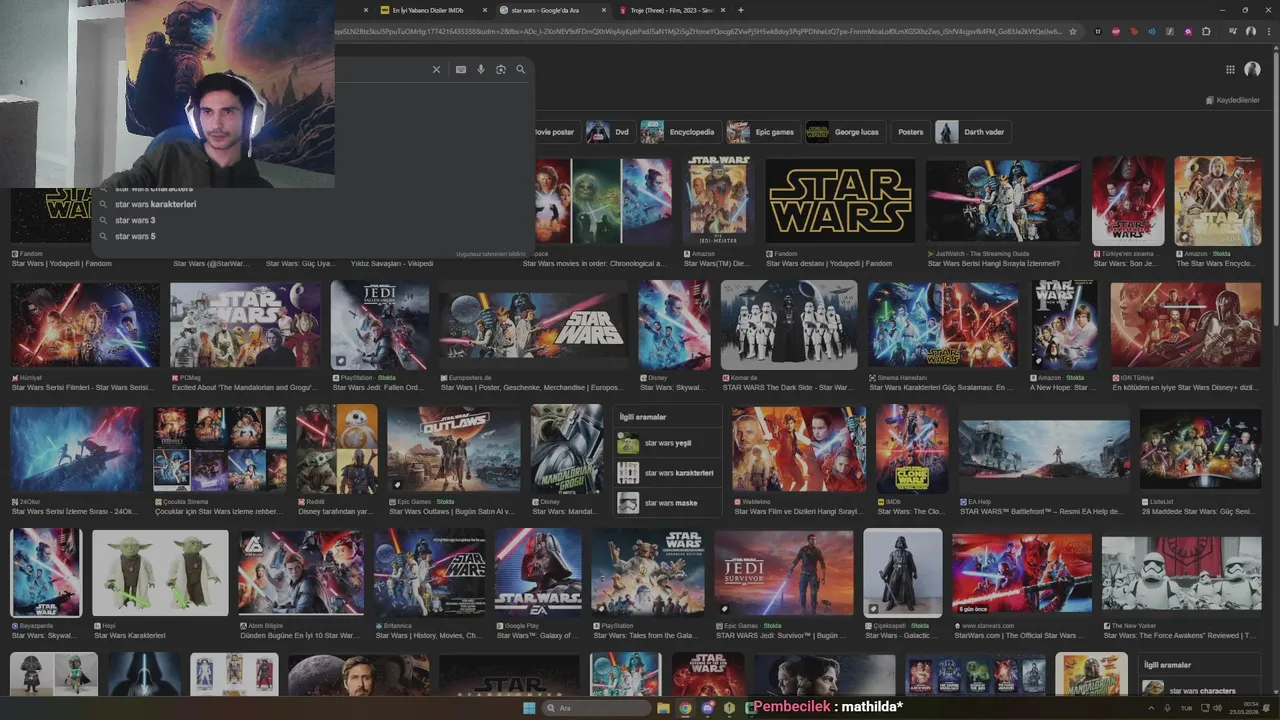
Task: Open the Clone Wars IMDb image
Action: pos(912,448)
